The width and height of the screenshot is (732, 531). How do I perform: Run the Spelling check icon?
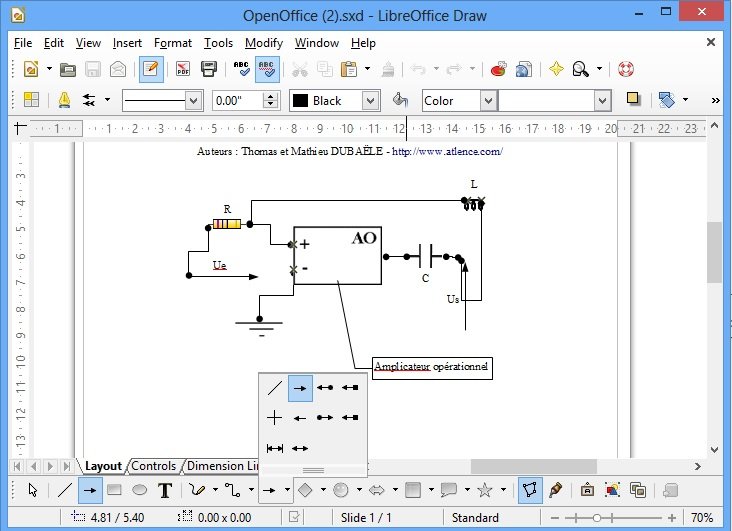[x=241, y=69]
